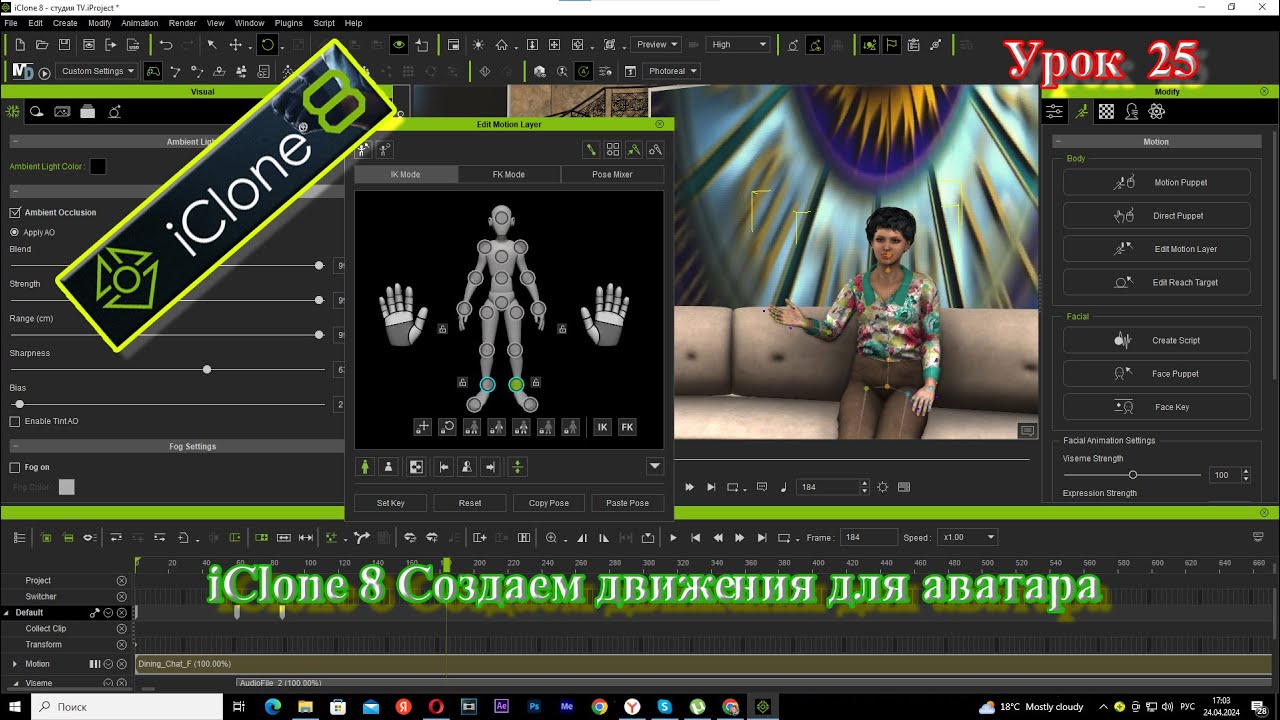Toggle the Ambient Occlusion checkbox
This screenshot has width=1280, height=720.
(15, 212)
